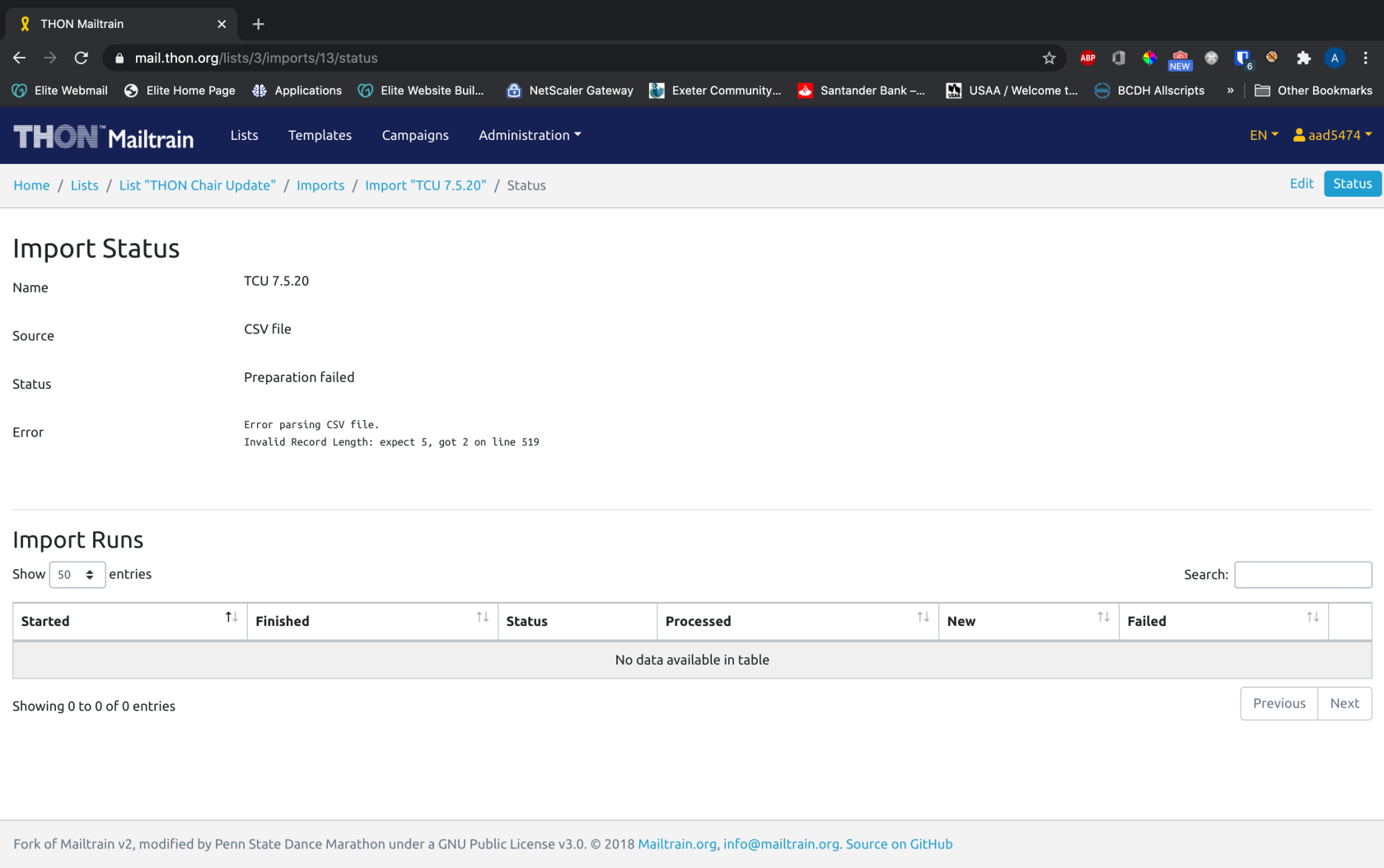Open USAA / Welcome bookmark
Image resolution: width=1384 pixels, height=868 pixels.
click(1012, 91)
